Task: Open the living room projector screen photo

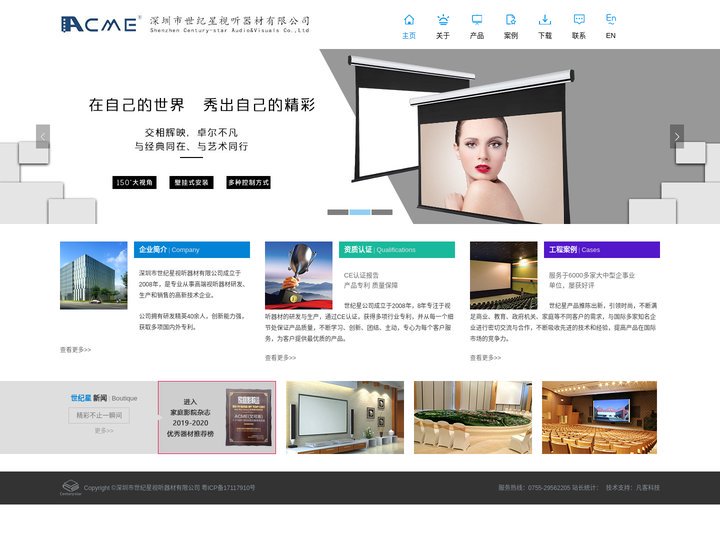Action: click(x=345, y=417)
